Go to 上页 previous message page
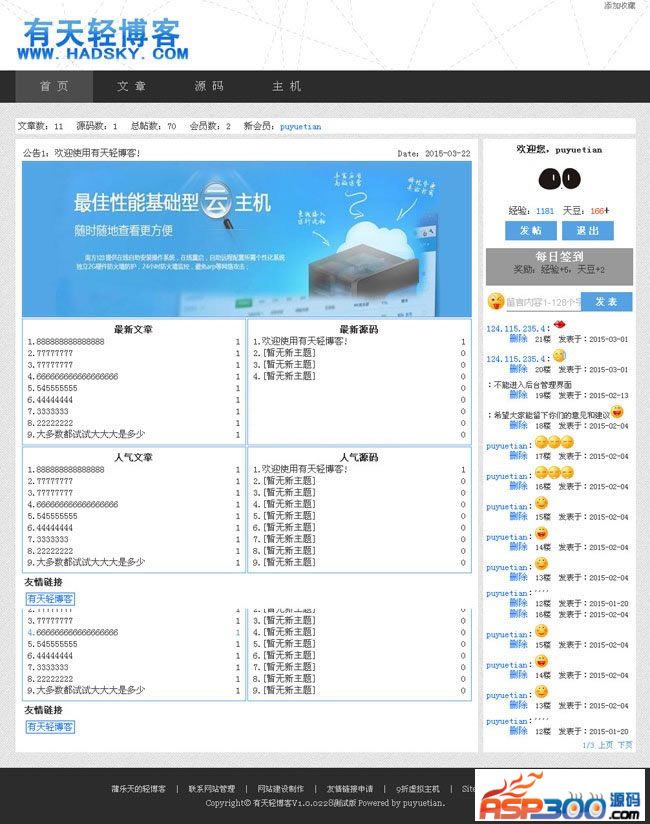 [605, 745]
